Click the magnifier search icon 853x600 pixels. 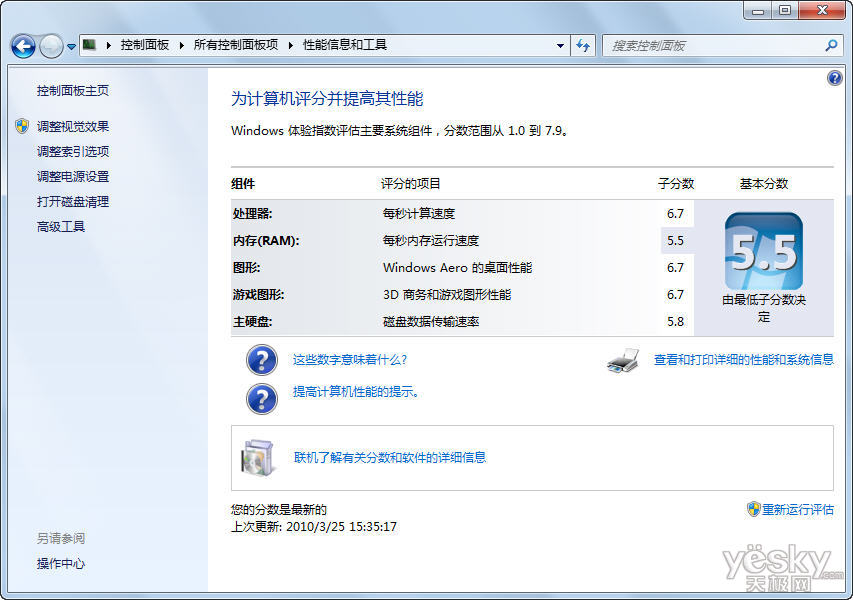(831, 46)
